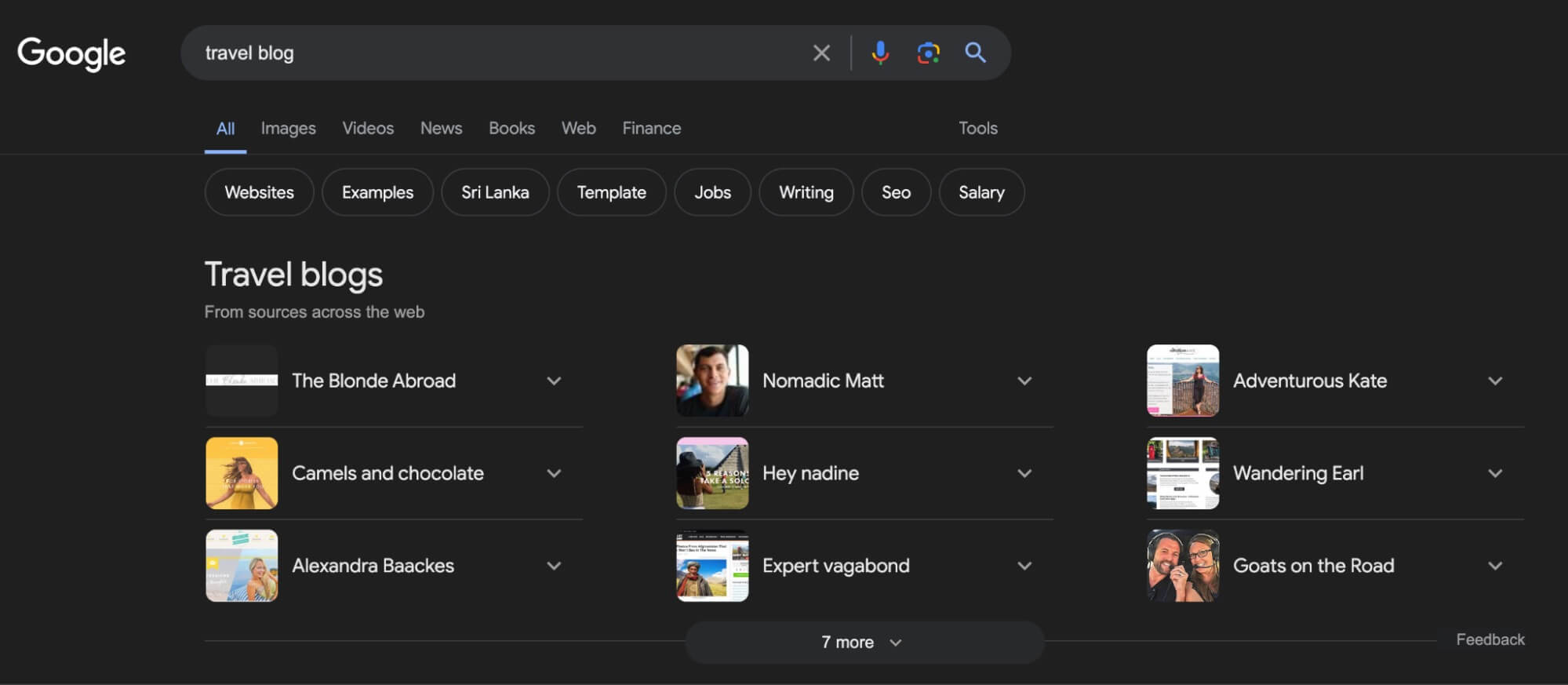Viewport: 1568px width, 685px height.
Task: Choose the Jobs filter chip
Action: point(712,192)
